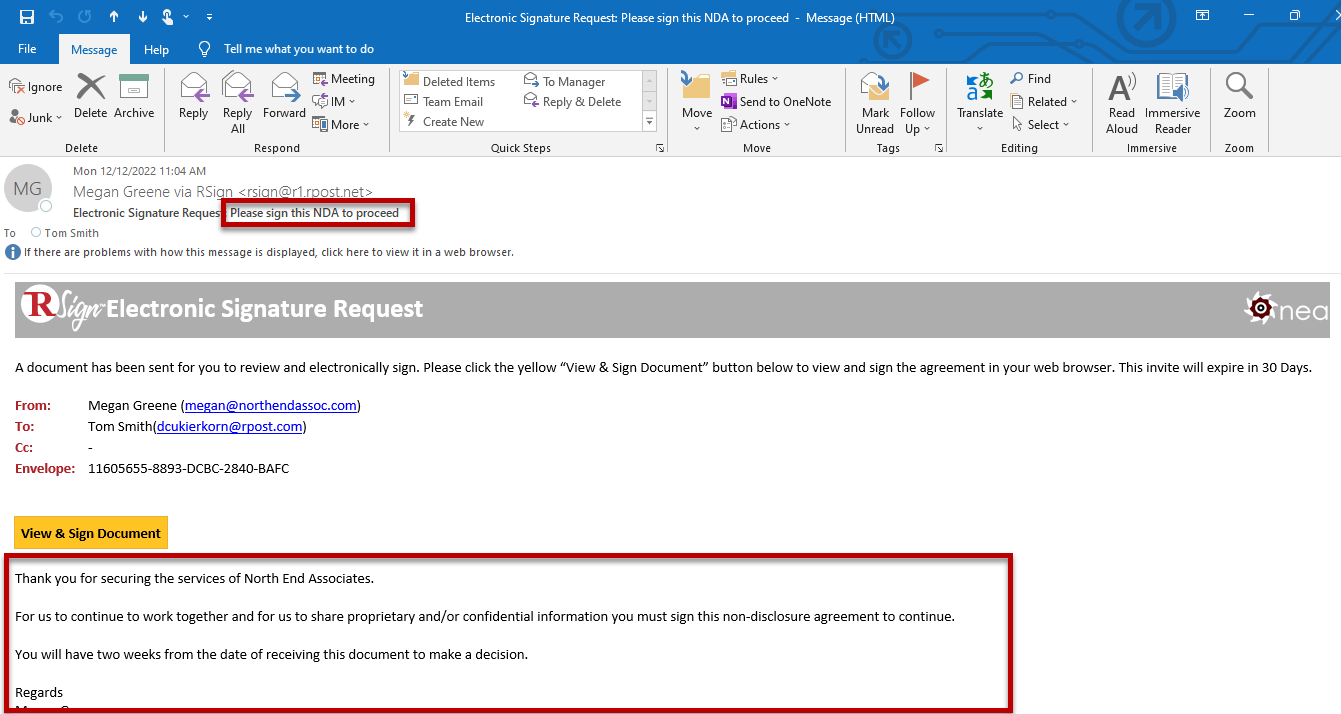The height and width of the screenshot is (714, 1341).
Task: Open Ribbon Display Options in title bar
Action: coord(1203,16)
